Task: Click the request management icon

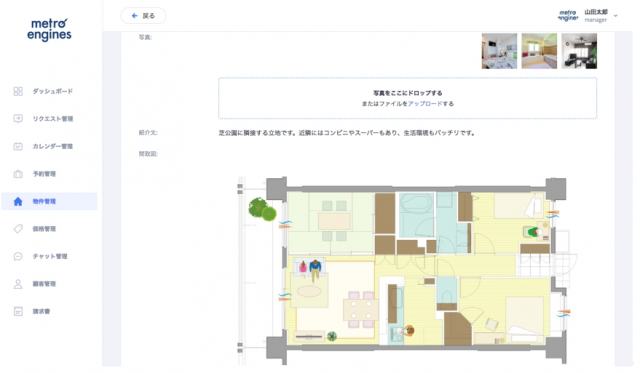Action: tap(18, 119)
